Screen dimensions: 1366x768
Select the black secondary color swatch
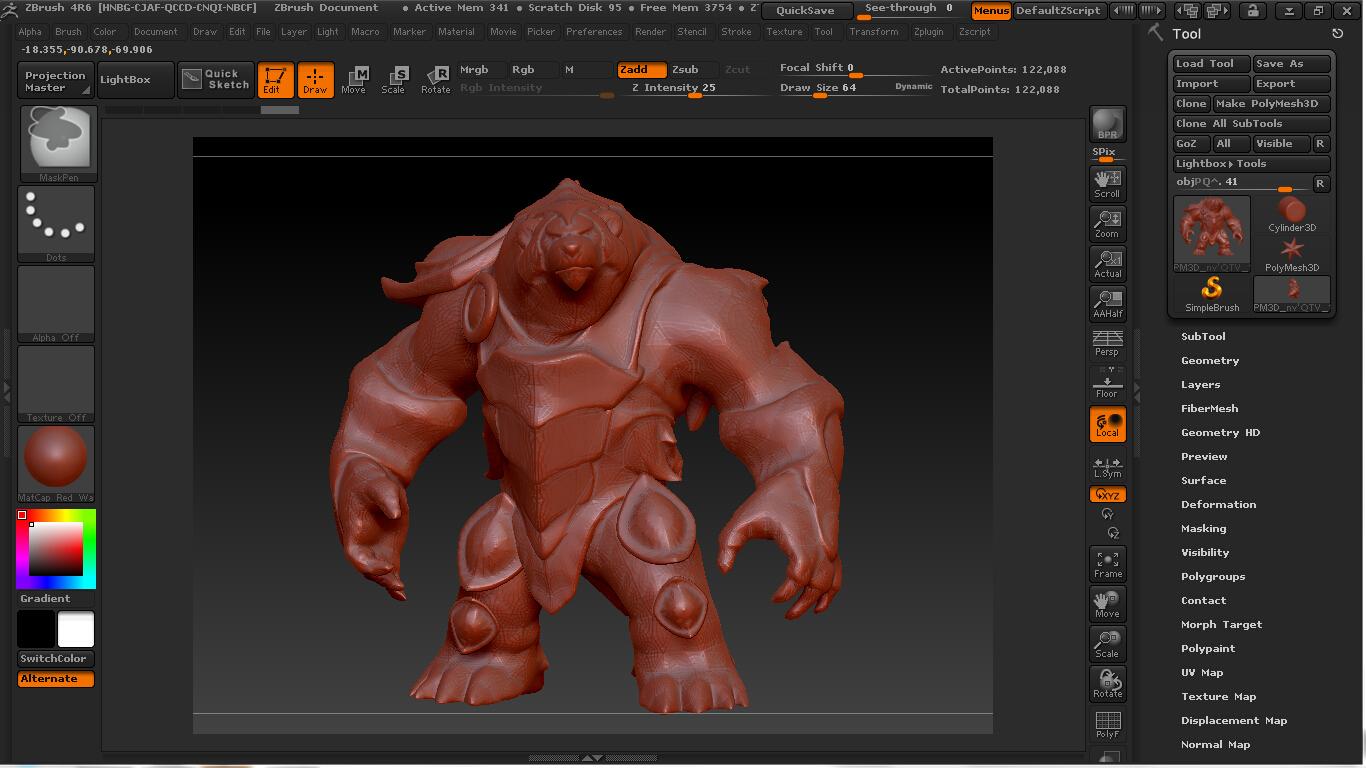36,629
